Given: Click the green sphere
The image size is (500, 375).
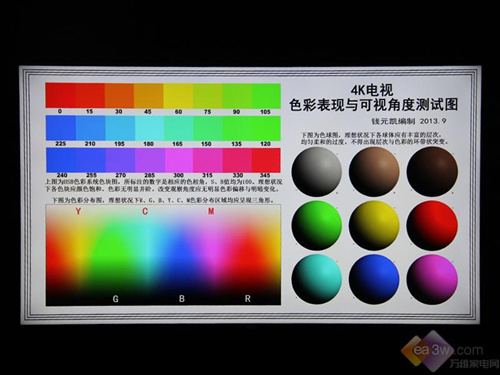Looking at the screenshot, I should point(317,226).
